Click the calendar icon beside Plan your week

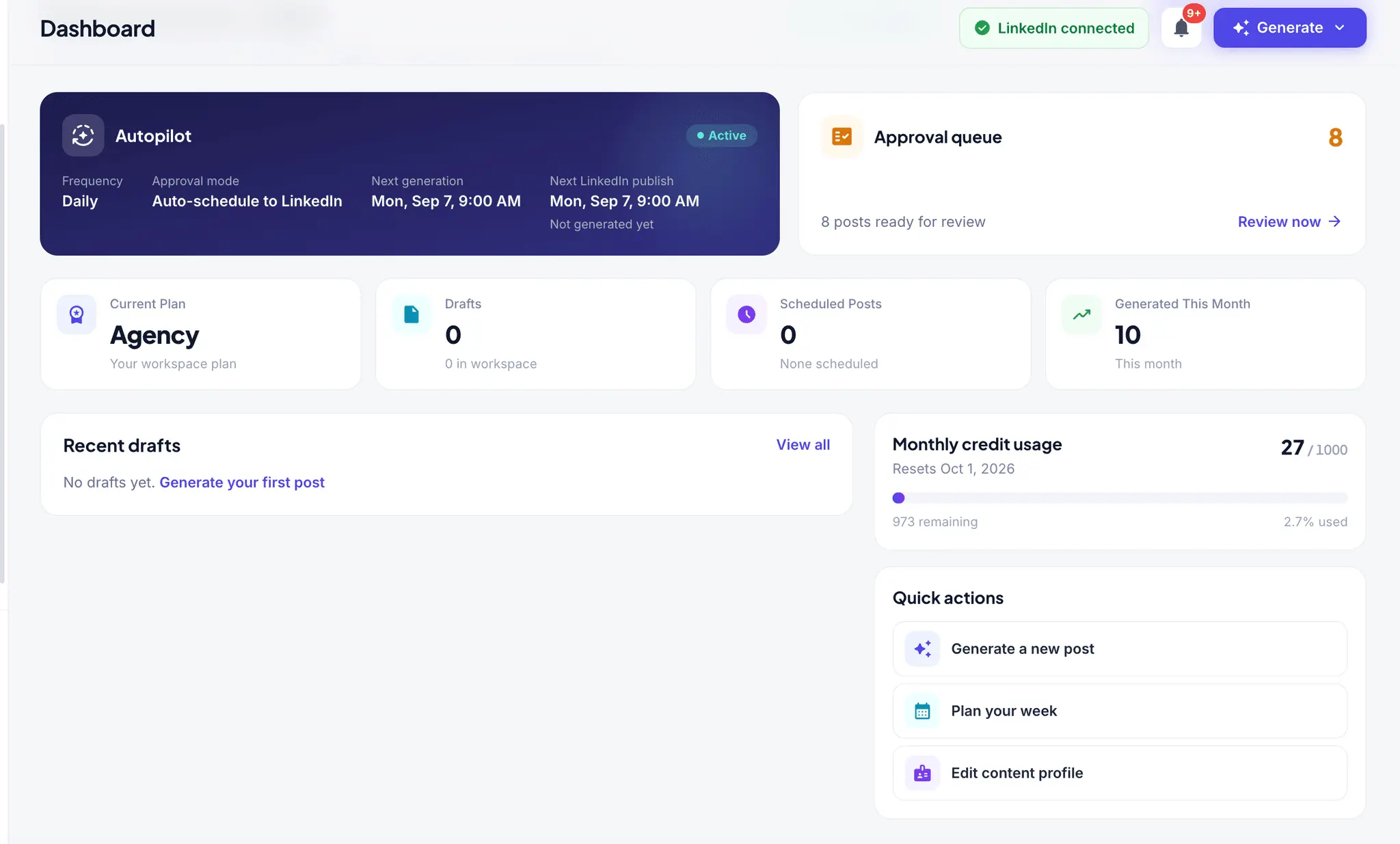pos(922,711)
